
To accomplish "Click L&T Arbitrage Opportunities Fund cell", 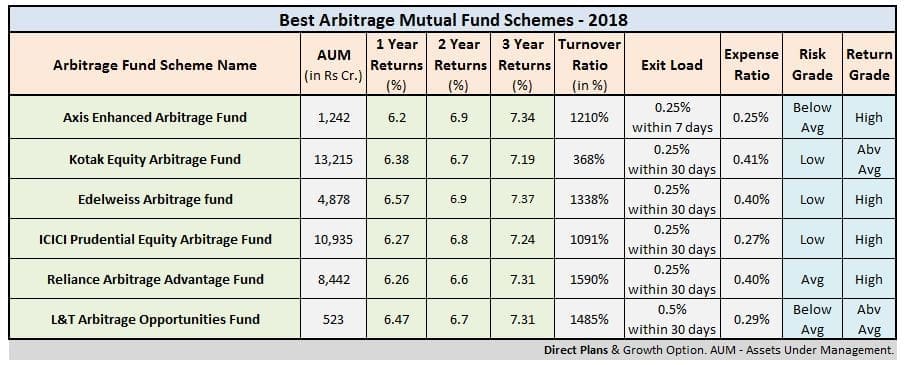I will click(x=155, y=319).
